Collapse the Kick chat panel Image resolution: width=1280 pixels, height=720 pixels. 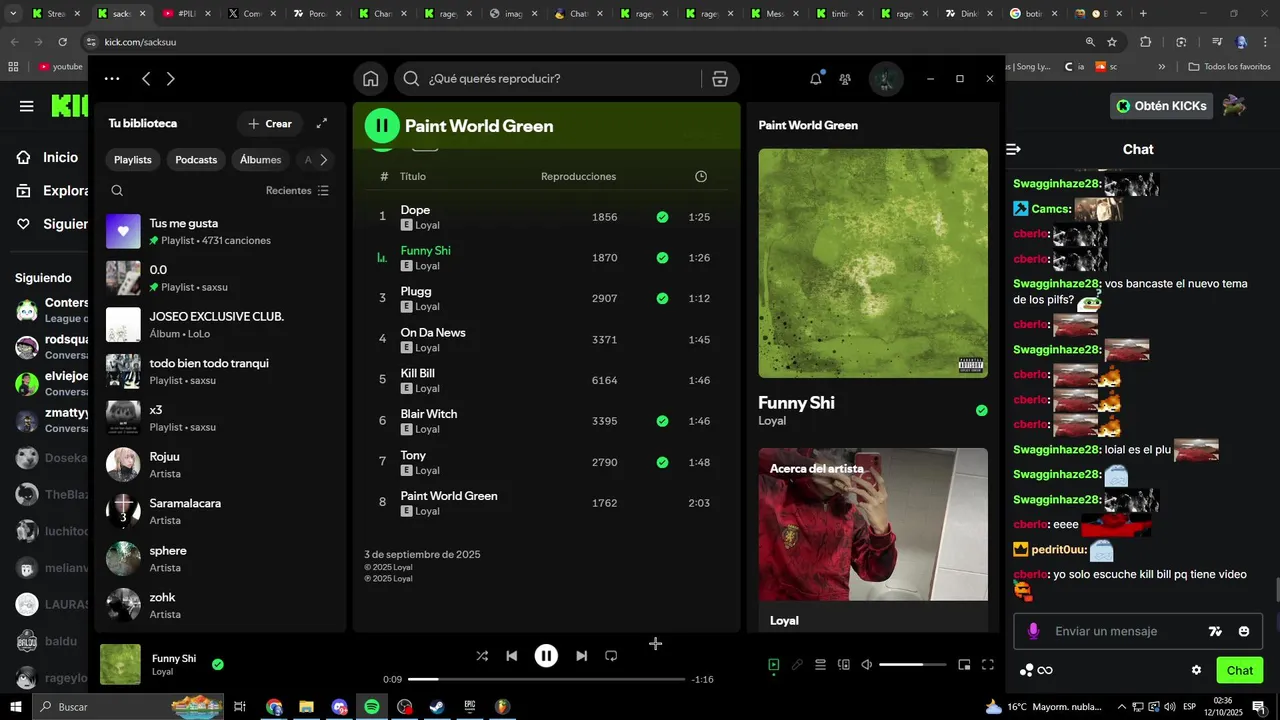pos(1013,149)
